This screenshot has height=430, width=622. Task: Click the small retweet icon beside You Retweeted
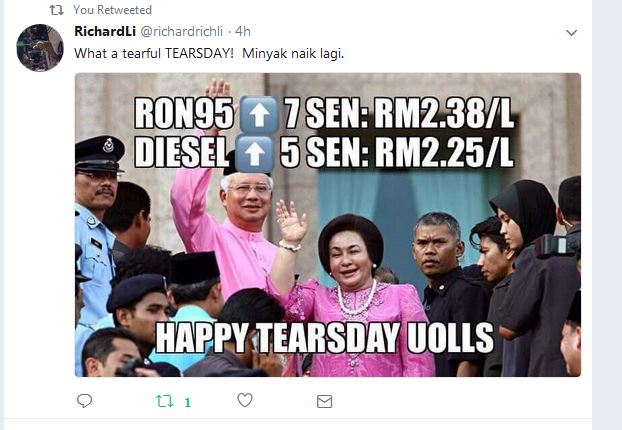click(57, 10)
